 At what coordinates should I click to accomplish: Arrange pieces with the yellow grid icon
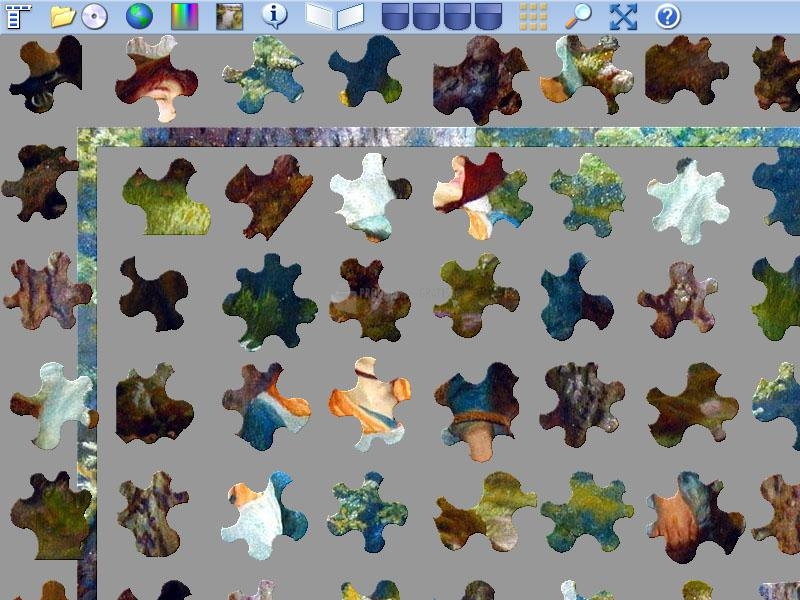click(534, 16)
